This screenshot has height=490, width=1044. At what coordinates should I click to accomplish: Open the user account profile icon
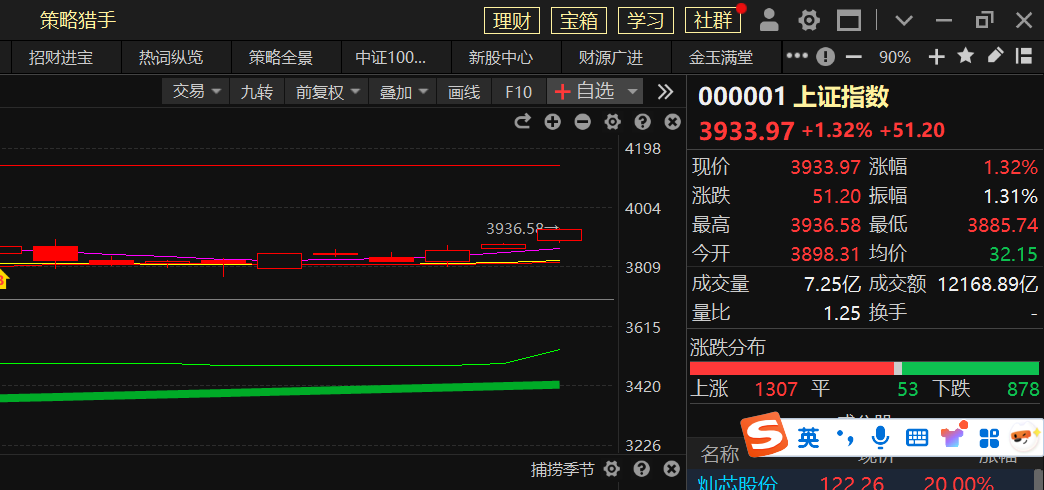769,20
